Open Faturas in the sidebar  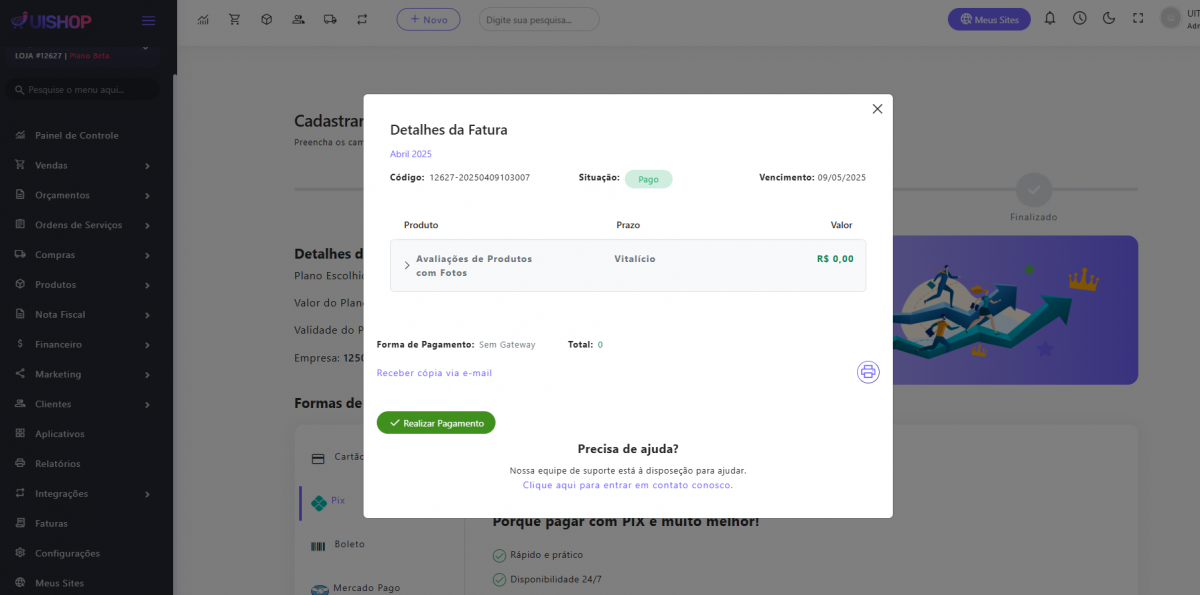coord(52,523)
